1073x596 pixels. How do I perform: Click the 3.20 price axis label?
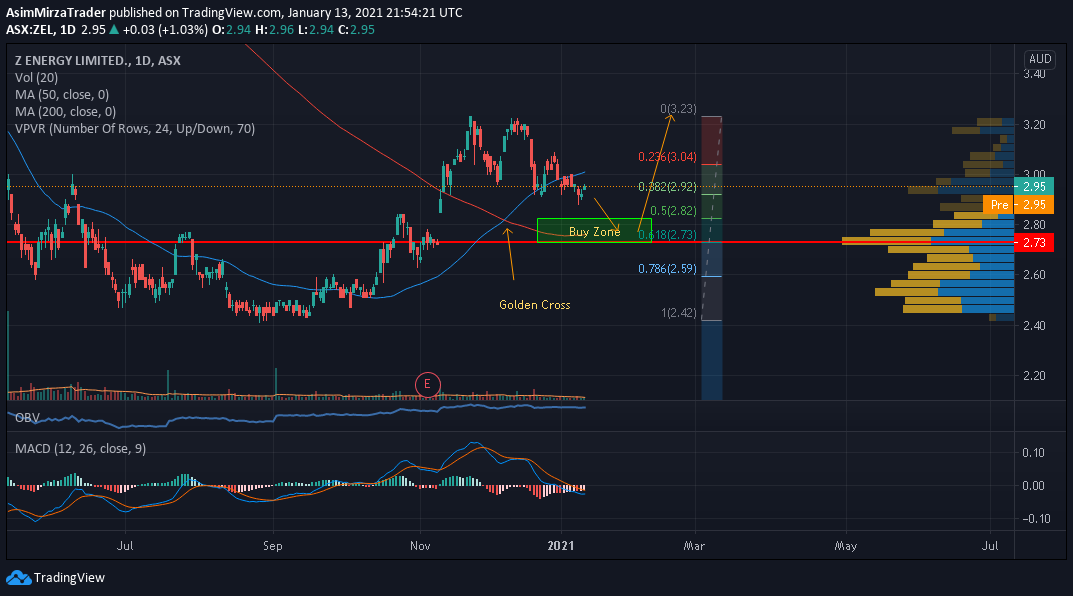click(x=1034, y=125)
